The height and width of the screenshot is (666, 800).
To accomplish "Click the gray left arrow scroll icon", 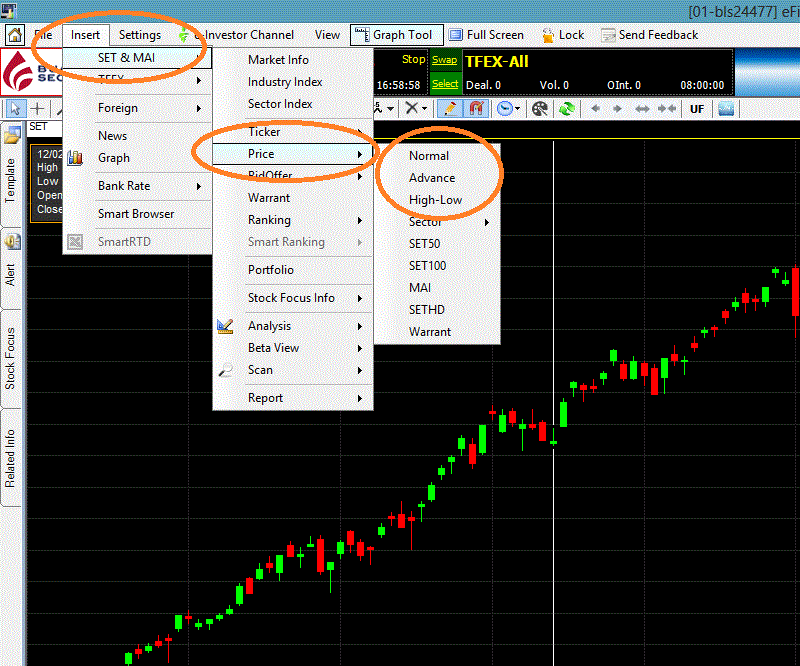I will pyautogui.click(x=595, y=109).
